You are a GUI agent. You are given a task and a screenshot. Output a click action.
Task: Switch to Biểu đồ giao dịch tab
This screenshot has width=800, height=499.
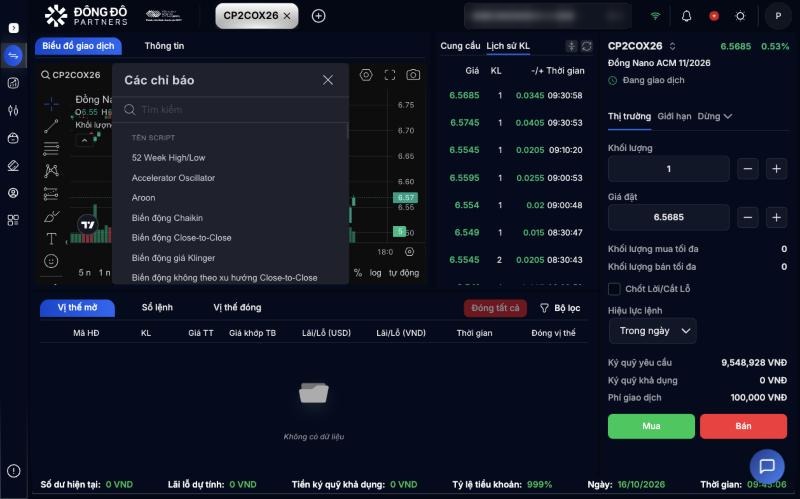[x=78, y=46]
